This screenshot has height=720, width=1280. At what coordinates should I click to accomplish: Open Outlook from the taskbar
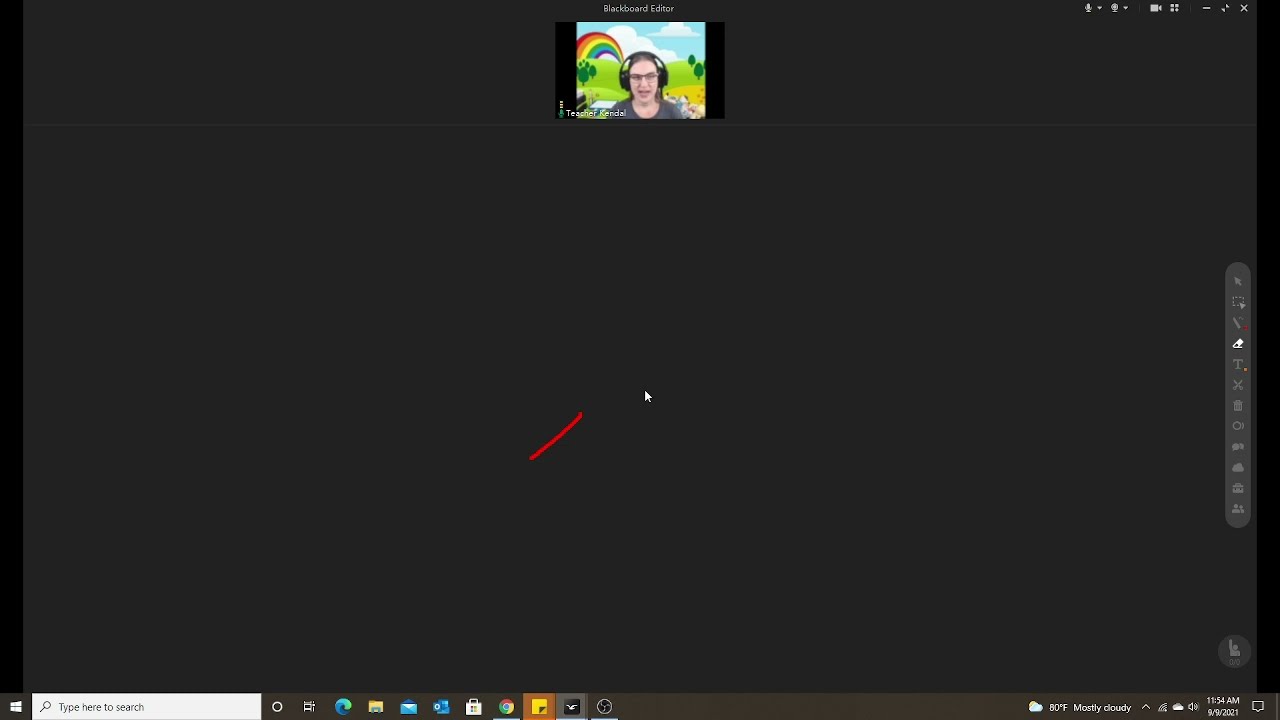(x=441, y=707)
